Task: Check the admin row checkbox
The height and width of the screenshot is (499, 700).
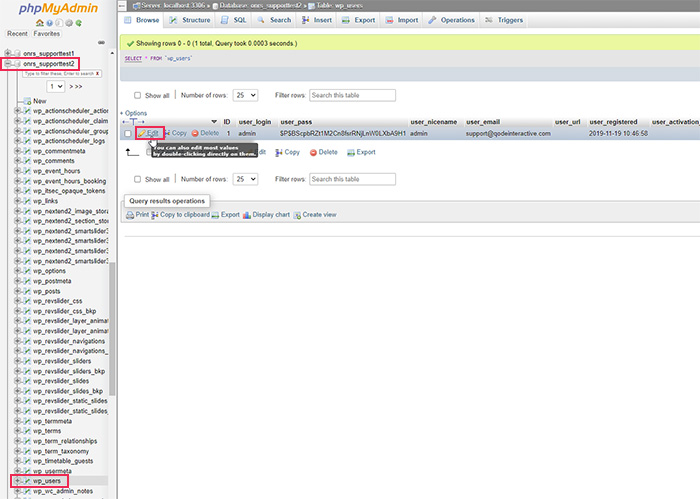Action: tap(128, 133)
